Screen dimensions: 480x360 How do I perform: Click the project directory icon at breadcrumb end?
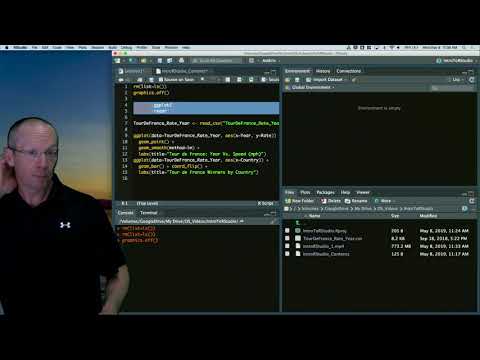tap(464, 209)
